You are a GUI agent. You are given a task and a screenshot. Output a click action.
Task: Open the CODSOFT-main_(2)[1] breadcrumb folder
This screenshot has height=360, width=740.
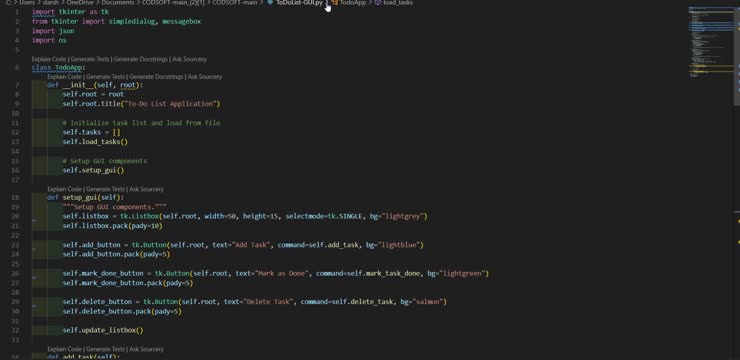(x=173, y=3)
